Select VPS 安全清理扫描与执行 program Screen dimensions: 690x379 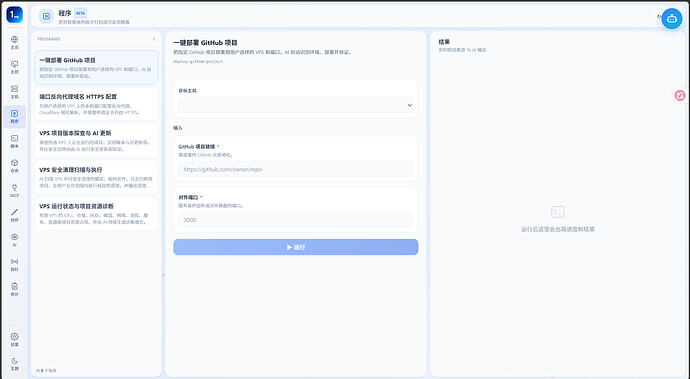click(96, 177)
